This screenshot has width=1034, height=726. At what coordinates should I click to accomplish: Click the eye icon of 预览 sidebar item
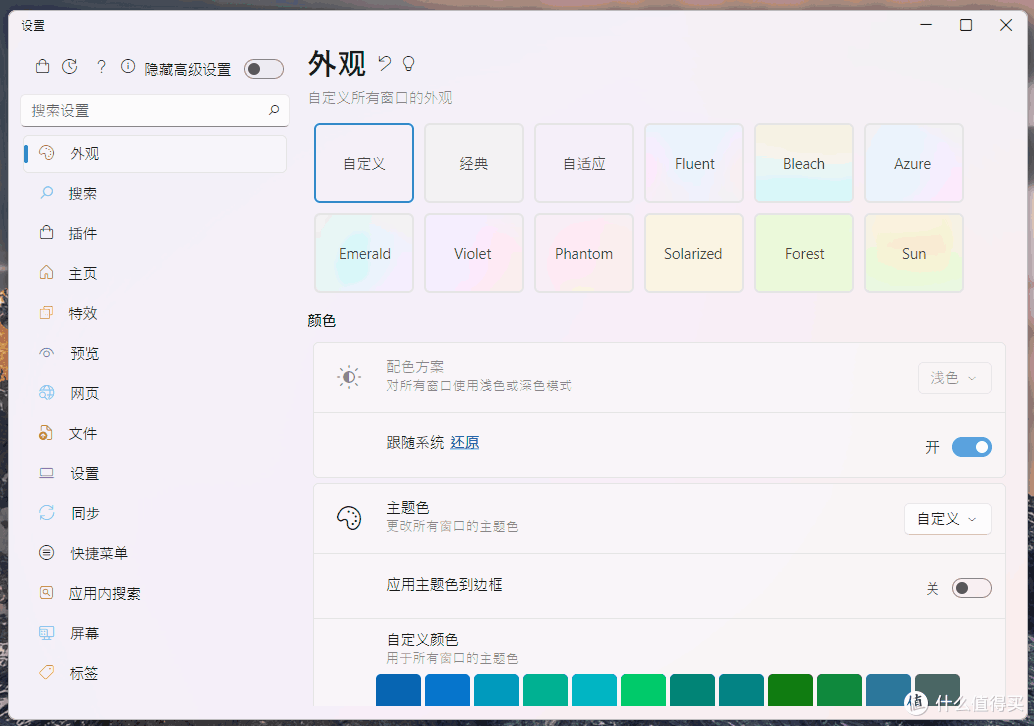46,353
